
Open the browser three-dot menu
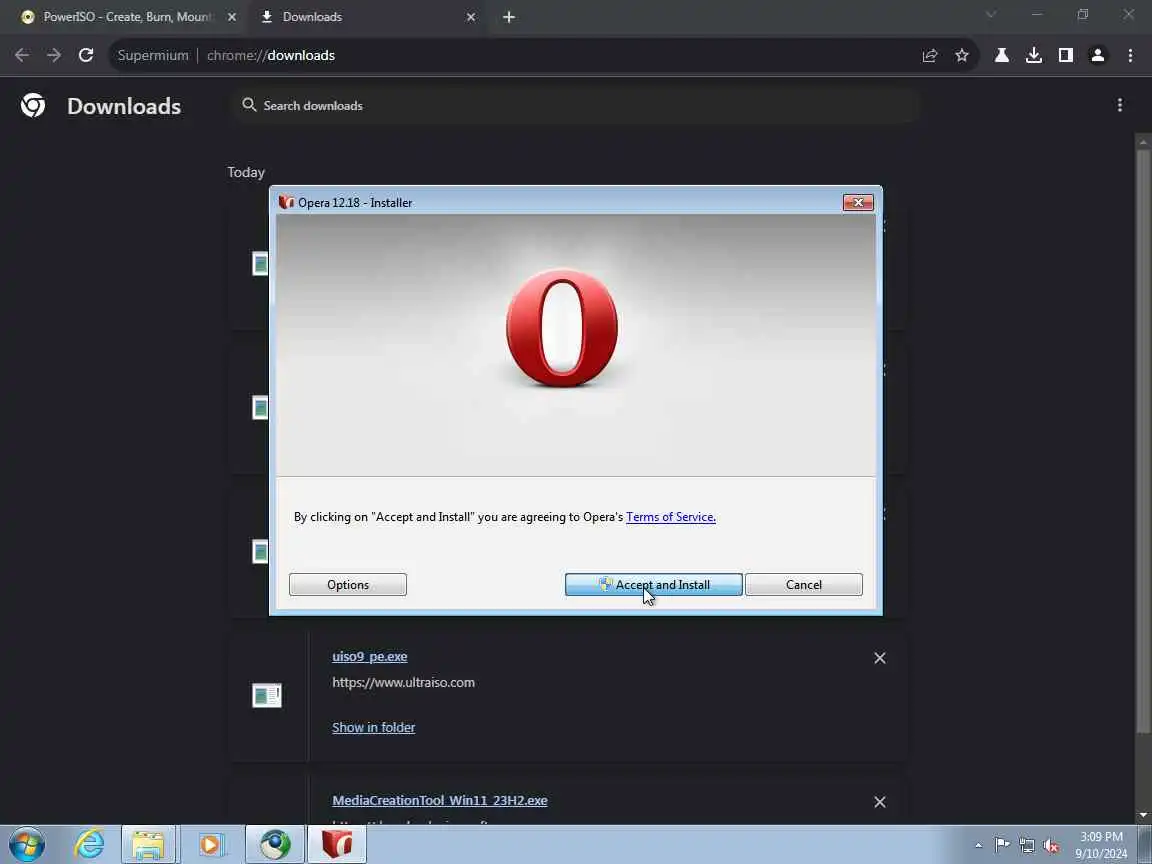1130,55
